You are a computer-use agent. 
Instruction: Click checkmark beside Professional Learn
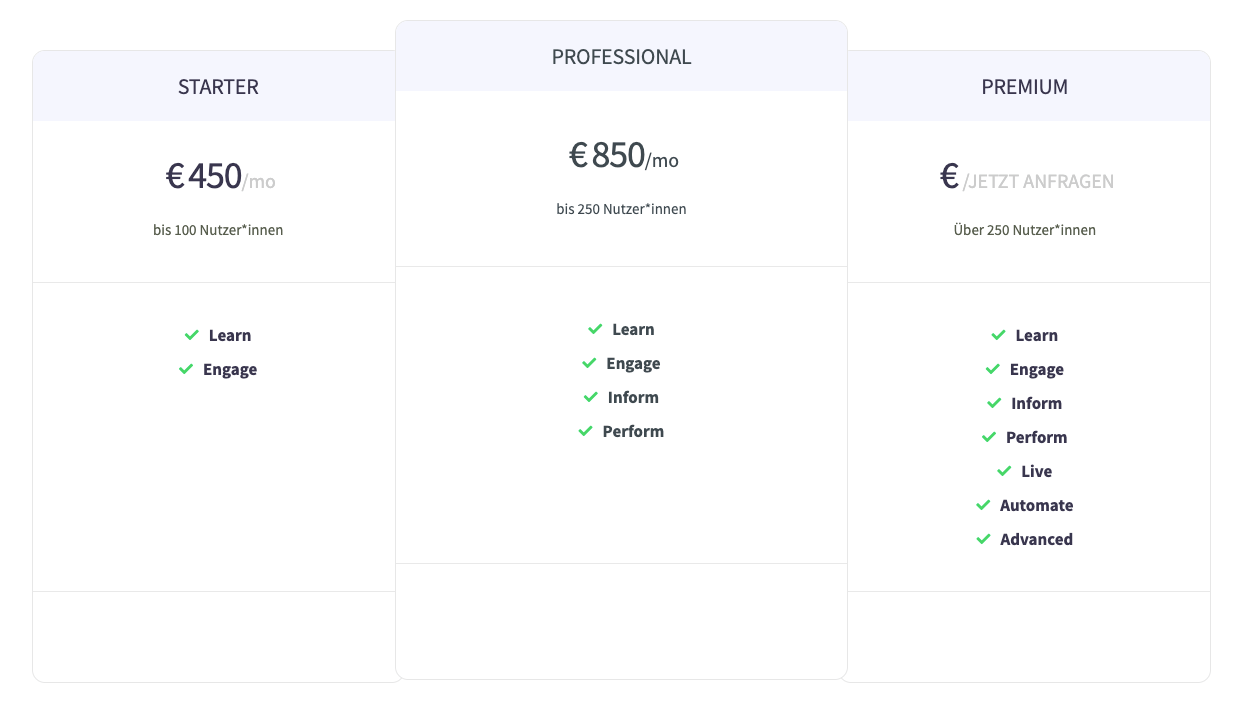[x=594, y=329]
